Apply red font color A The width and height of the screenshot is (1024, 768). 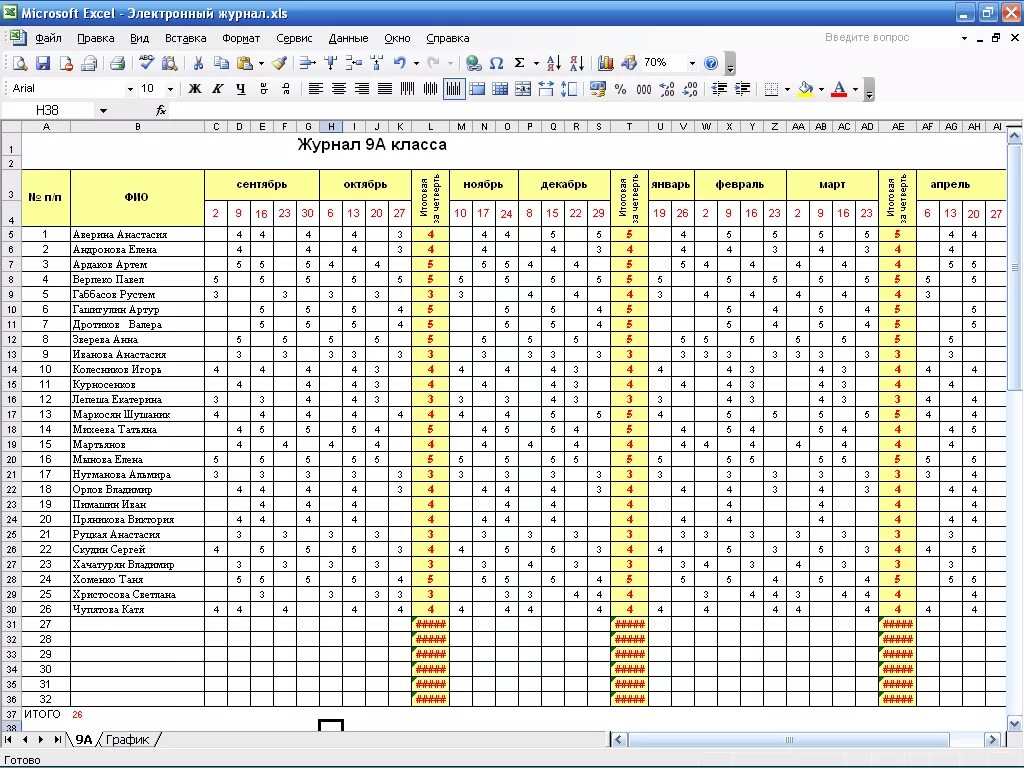[x=839, y=89]
